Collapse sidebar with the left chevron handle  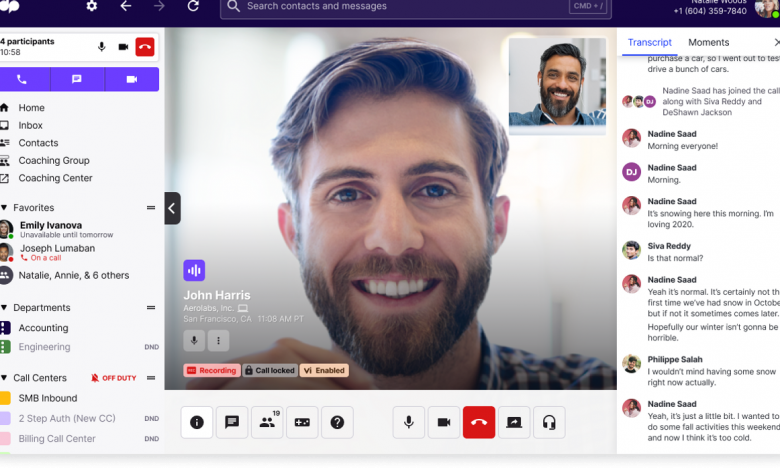[x=172, y=208]
